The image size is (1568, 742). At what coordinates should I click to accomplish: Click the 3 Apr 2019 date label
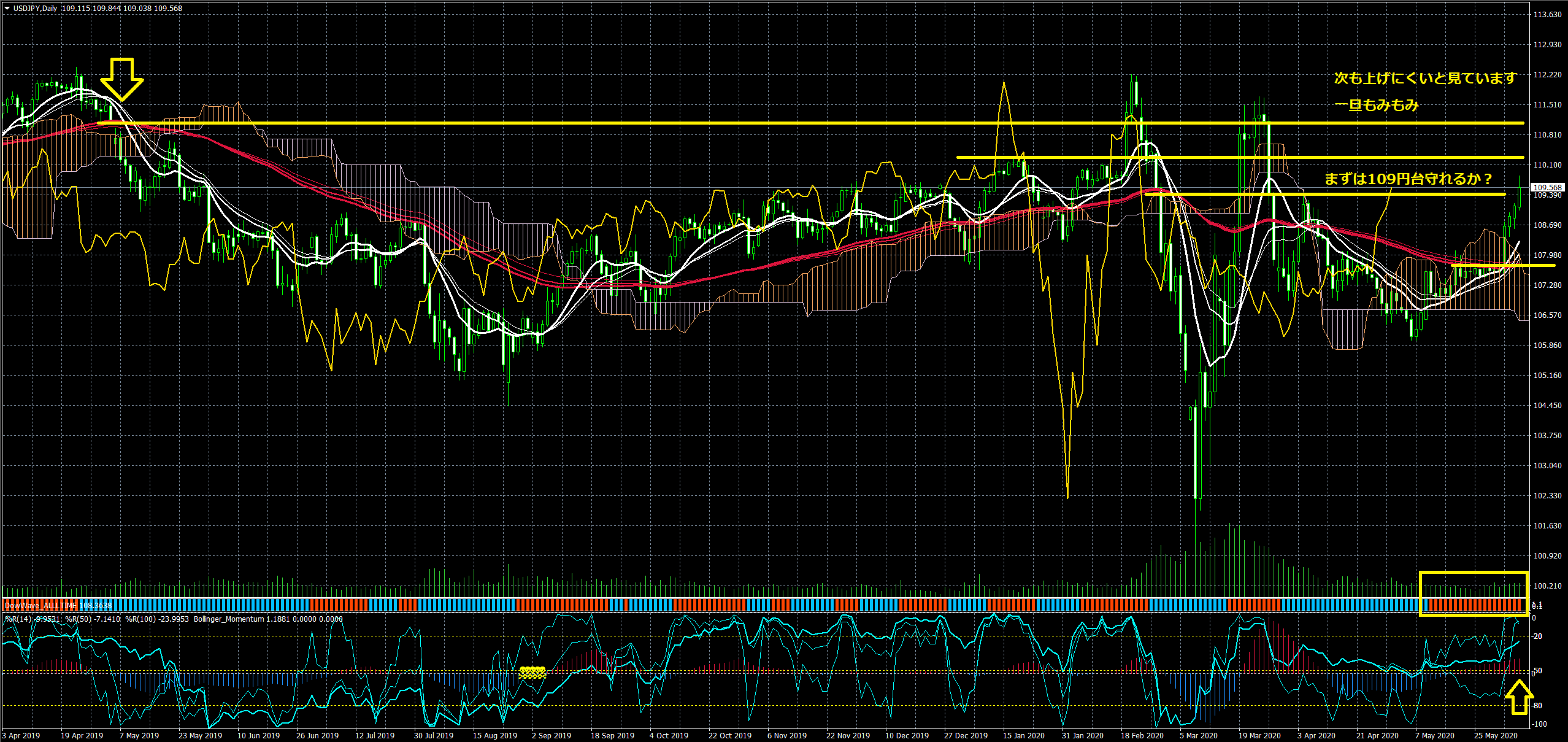tap(21, 735)
